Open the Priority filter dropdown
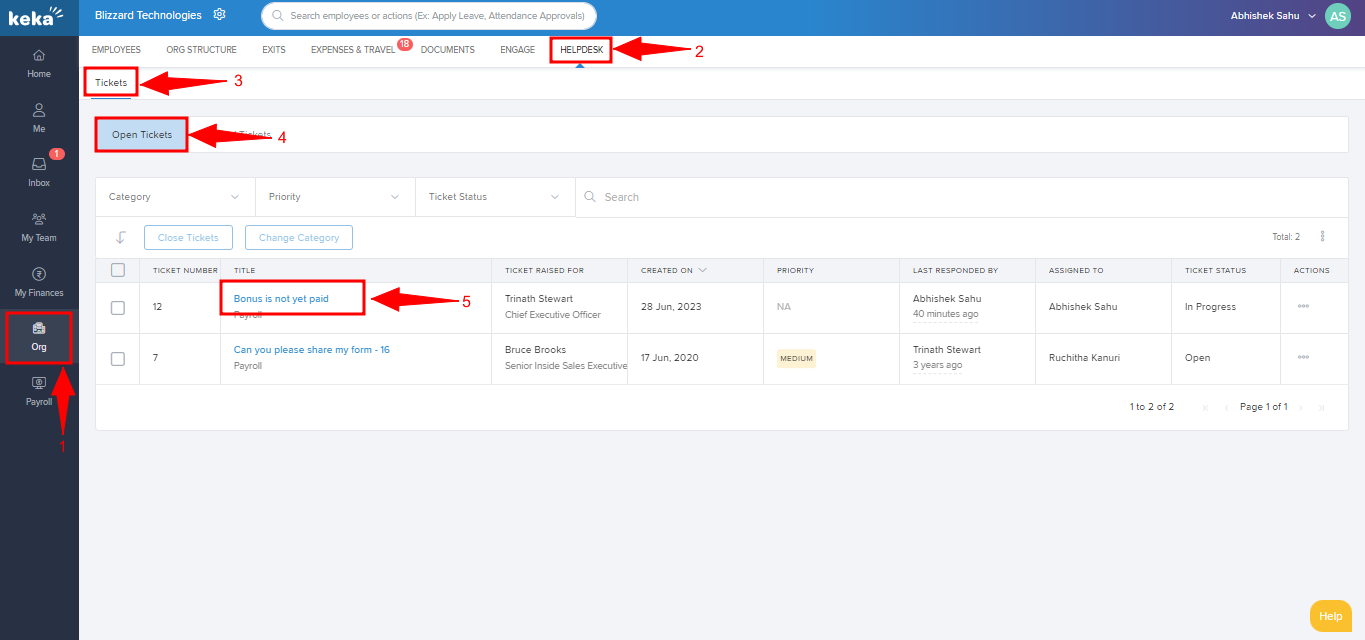 pyautogui.click(x=335, y=197)
